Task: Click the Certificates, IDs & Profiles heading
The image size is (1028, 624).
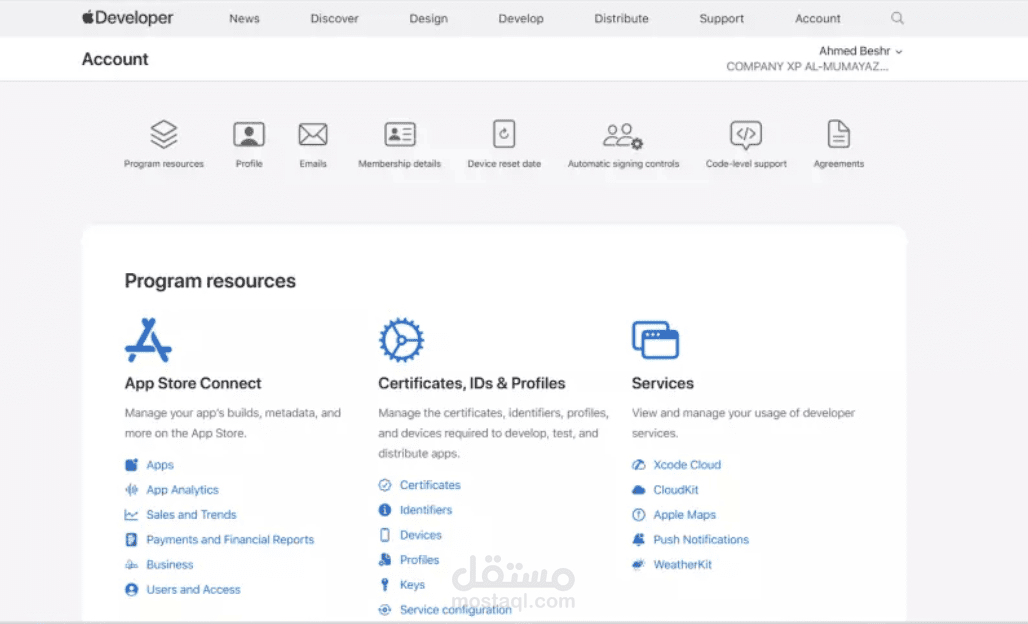Action: click(471, 383)
